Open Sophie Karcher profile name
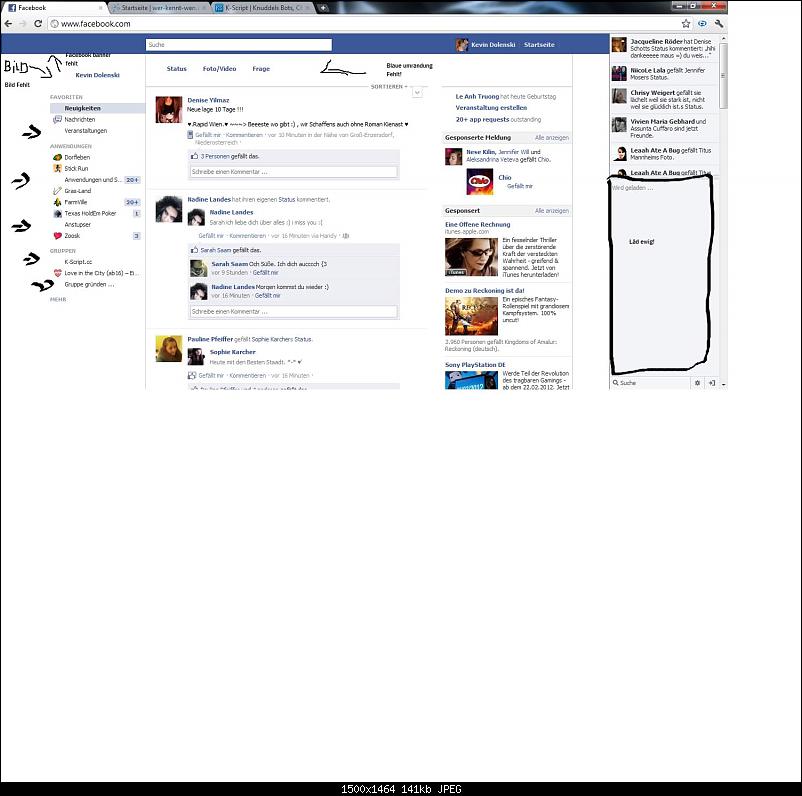The height and width of the screenshot is (796, 802). [232, 352]
